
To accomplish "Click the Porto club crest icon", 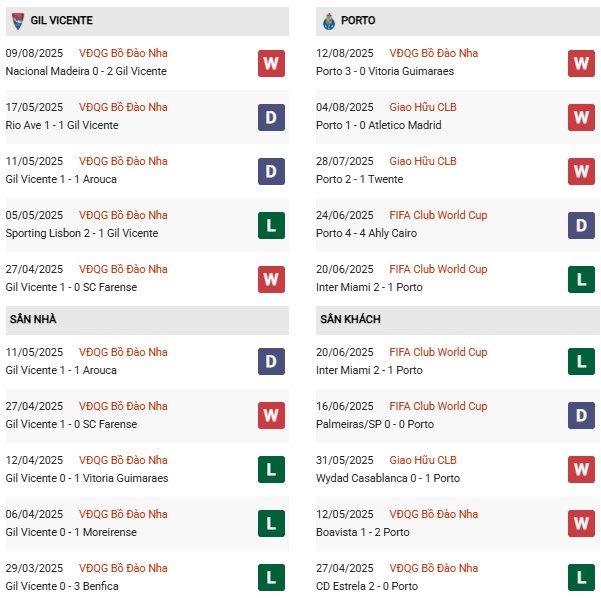I will point(329,21).
